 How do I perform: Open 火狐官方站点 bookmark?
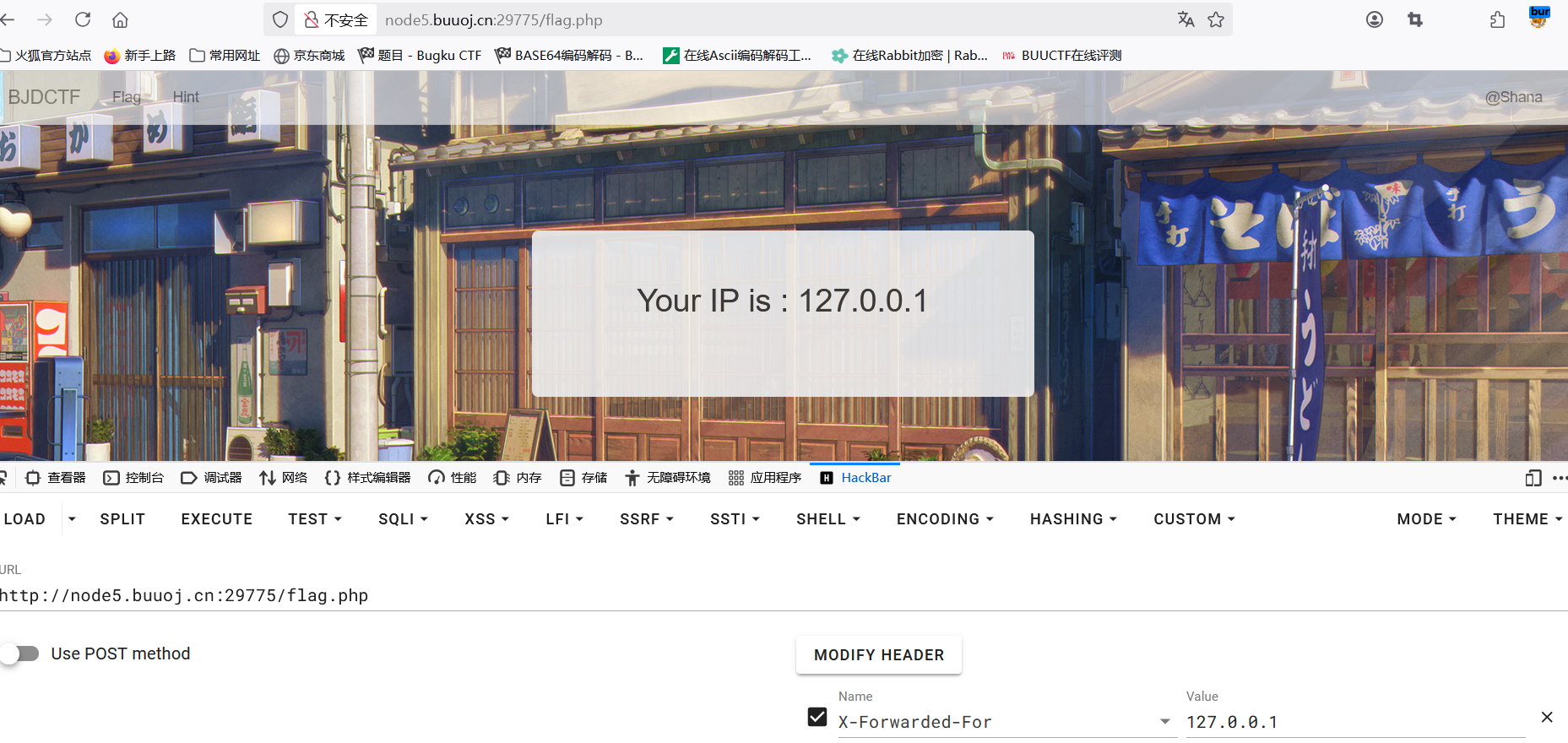click(x=46, y=55)
